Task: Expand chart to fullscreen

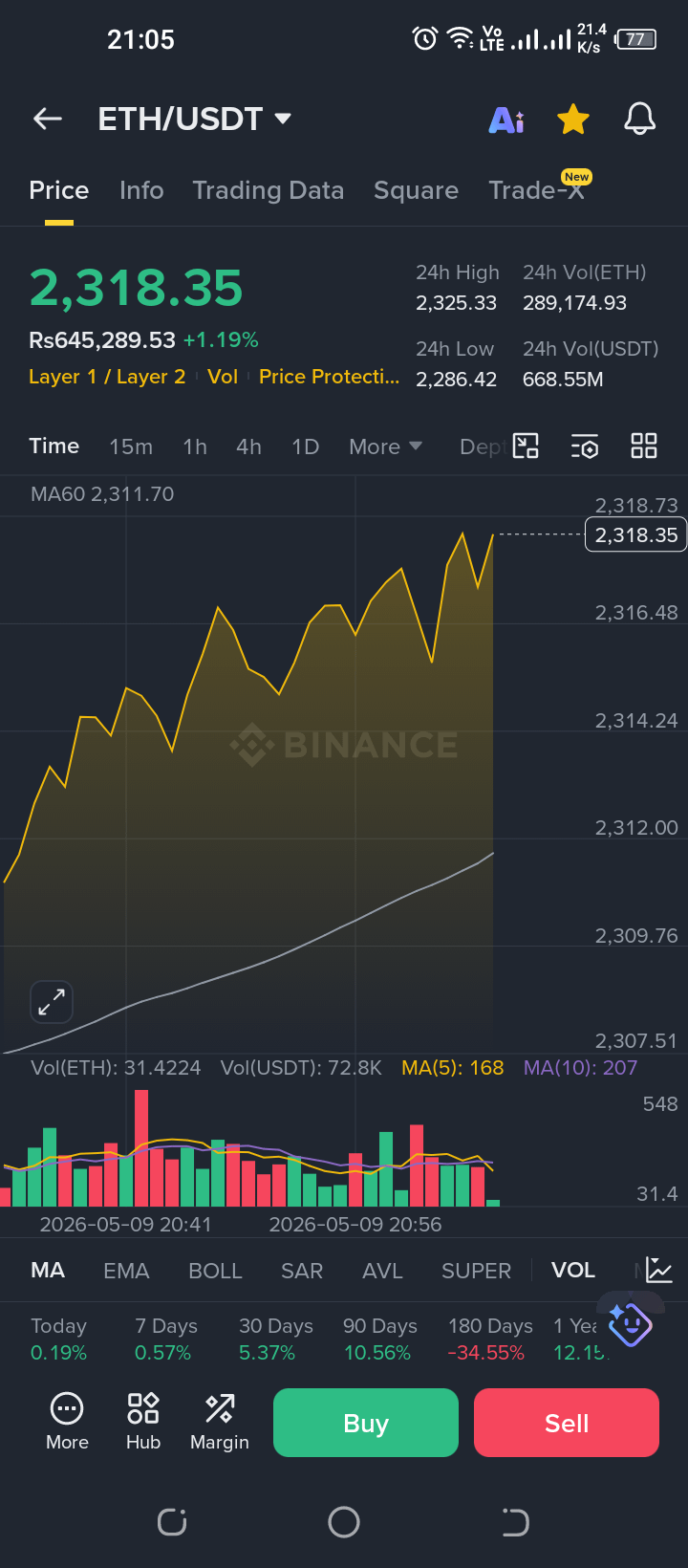Action: 52,1002
